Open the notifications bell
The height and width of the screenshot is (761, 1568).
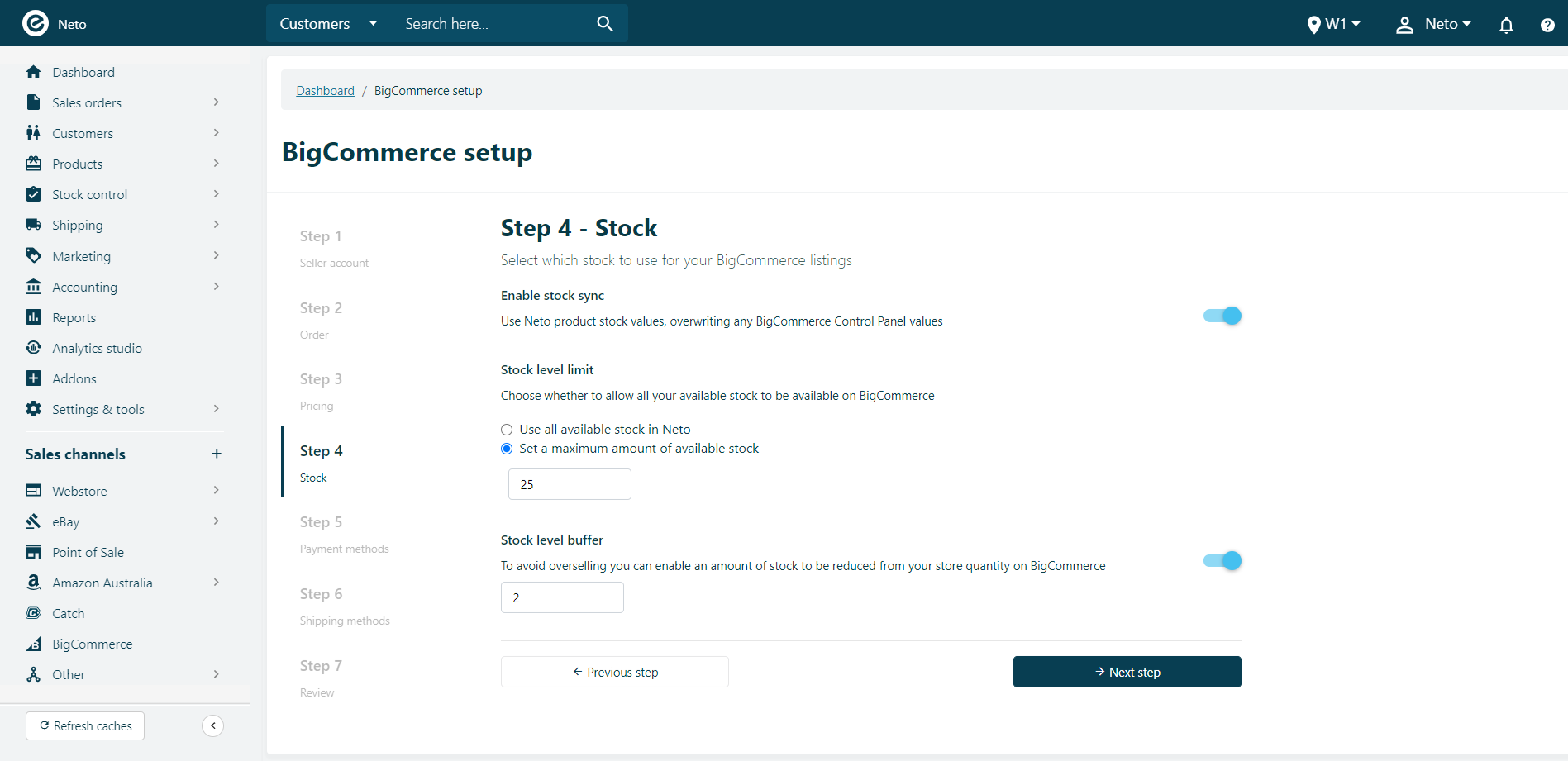pyautogui.click(x=1506, y=25)
